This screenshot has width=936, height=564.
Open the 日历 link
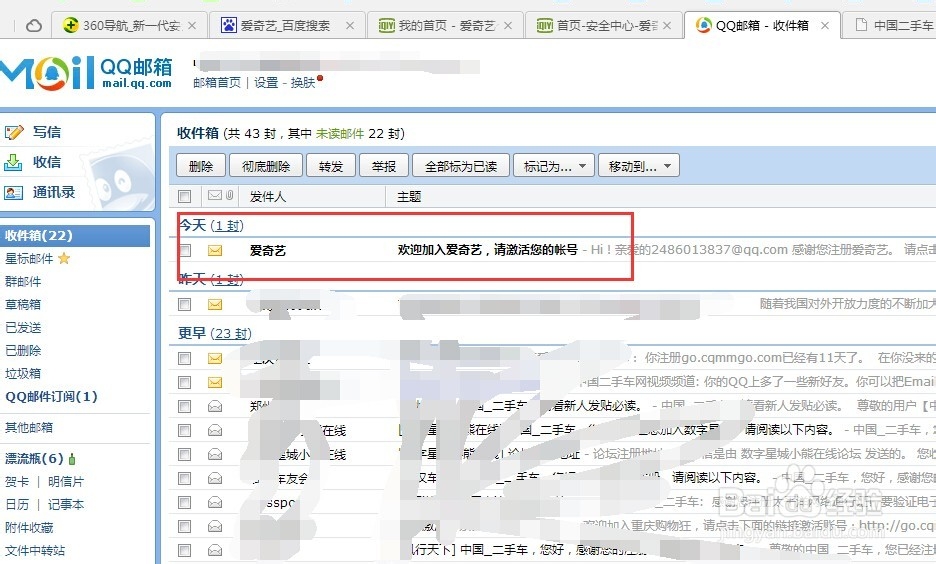pyautogui.click(x=17, y=504)
